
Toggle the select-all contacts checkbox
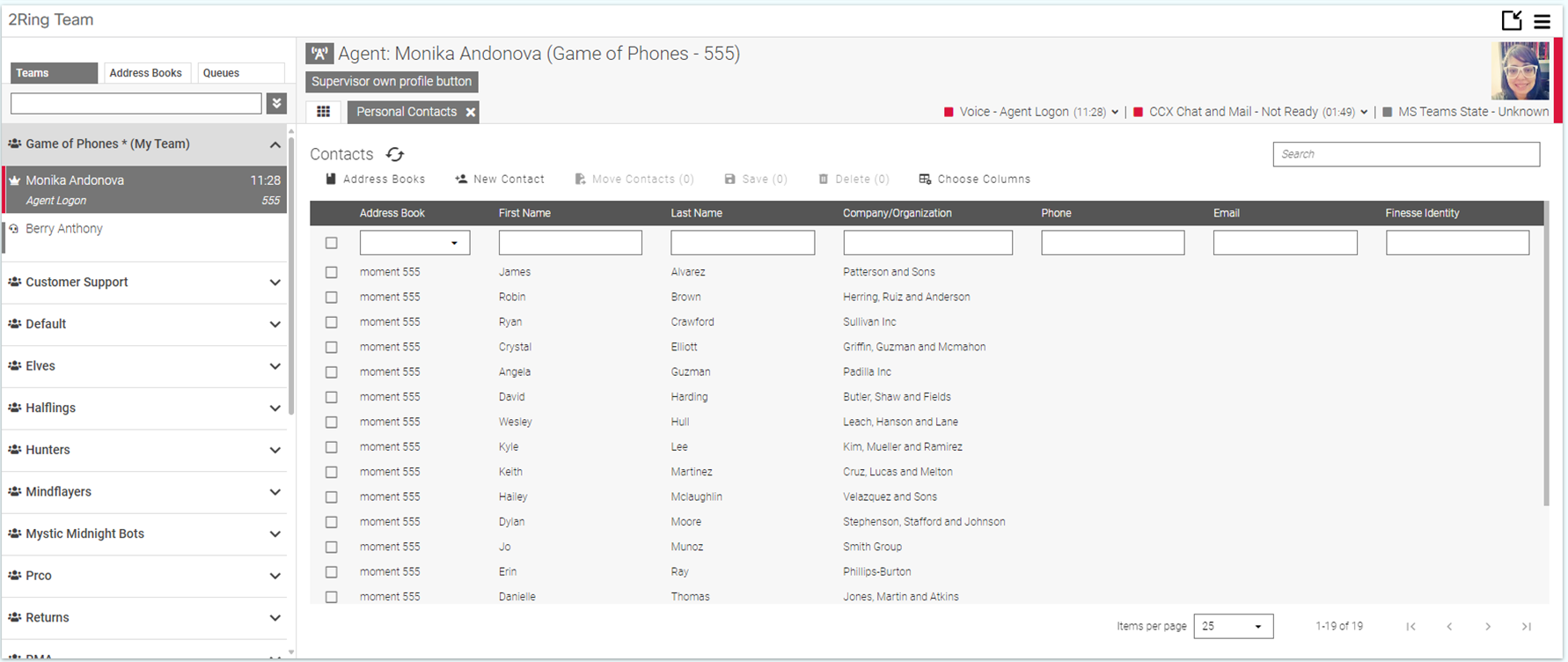[x=332, y=243]
